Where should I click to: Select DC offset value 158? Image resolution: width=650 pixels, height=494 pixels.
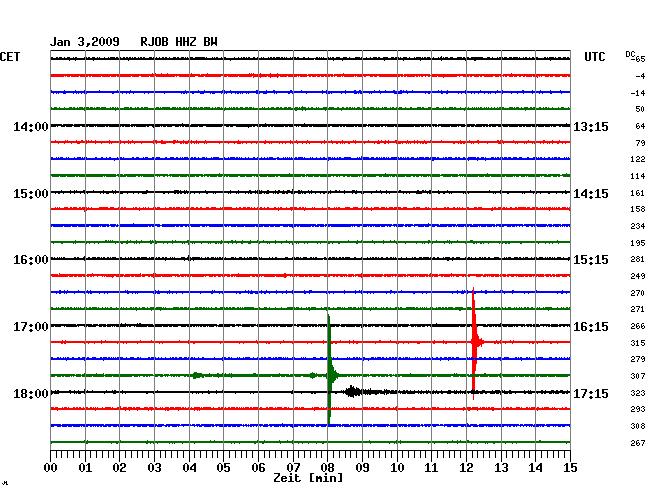point(638,209)
